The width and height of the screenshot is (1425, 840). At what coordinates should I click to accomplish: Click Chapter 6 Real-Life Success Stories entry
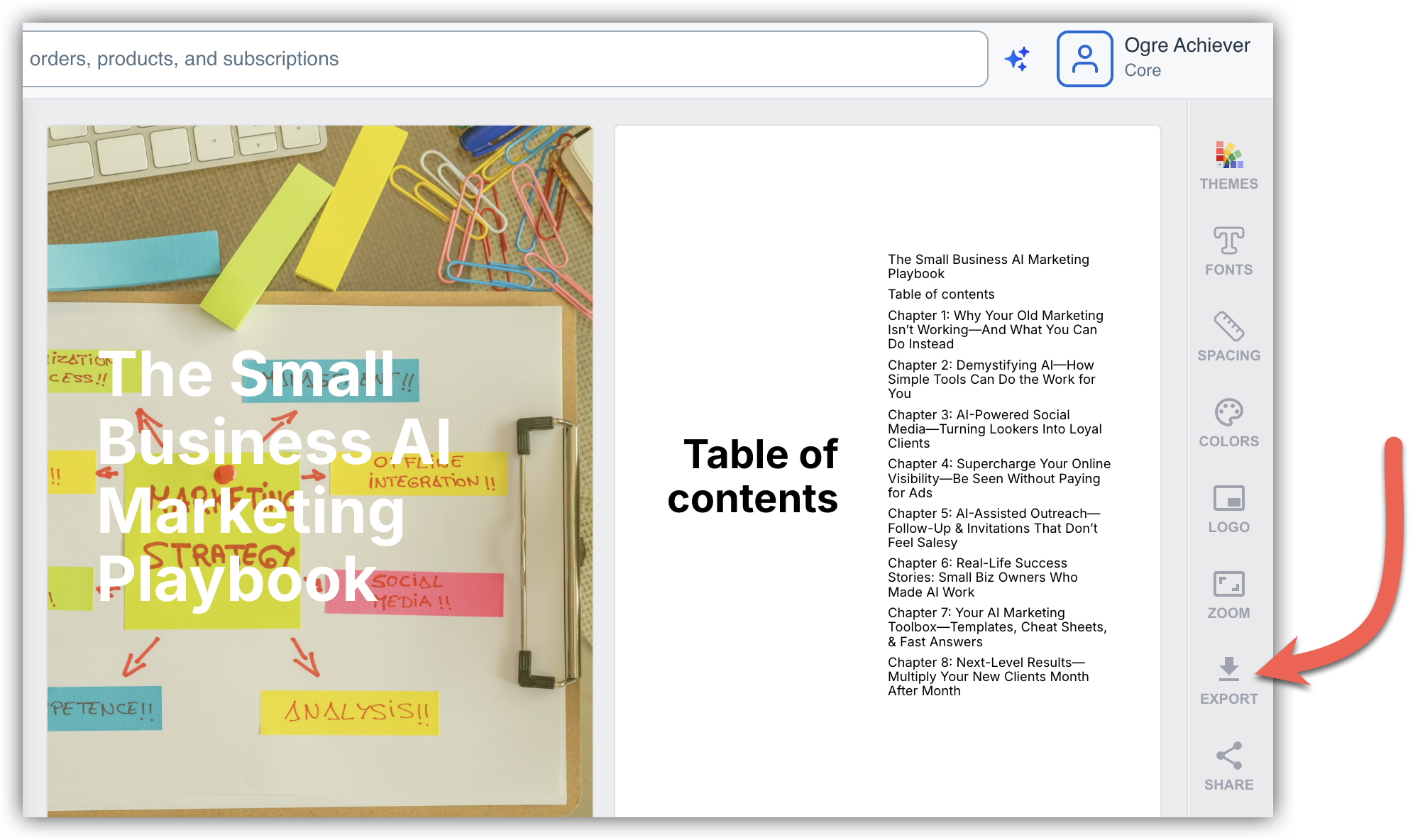coord(982,577)
